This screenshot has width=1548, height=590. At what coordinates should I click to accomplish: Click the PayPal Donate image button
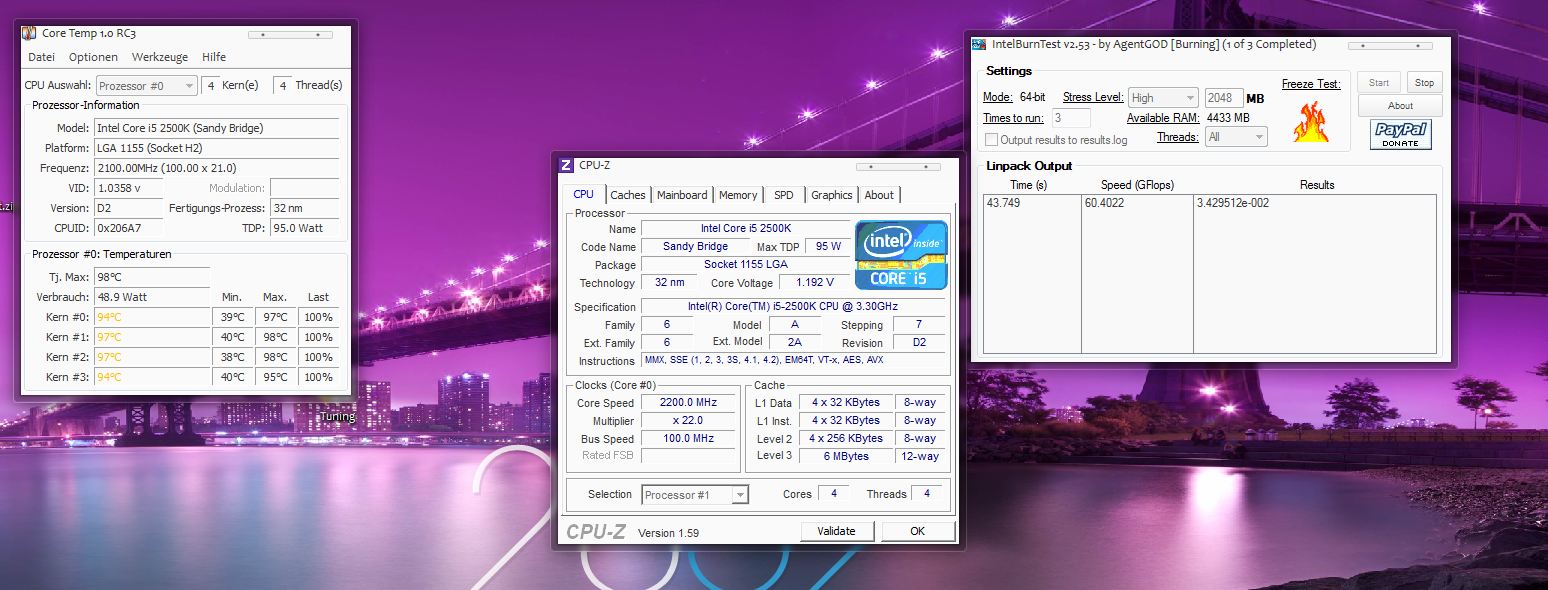pyautogui.click(x=1400, y=134)
